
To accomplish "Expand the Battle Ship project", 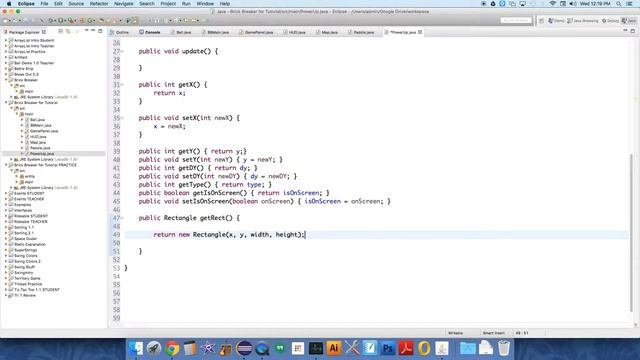I will [6, 69].
